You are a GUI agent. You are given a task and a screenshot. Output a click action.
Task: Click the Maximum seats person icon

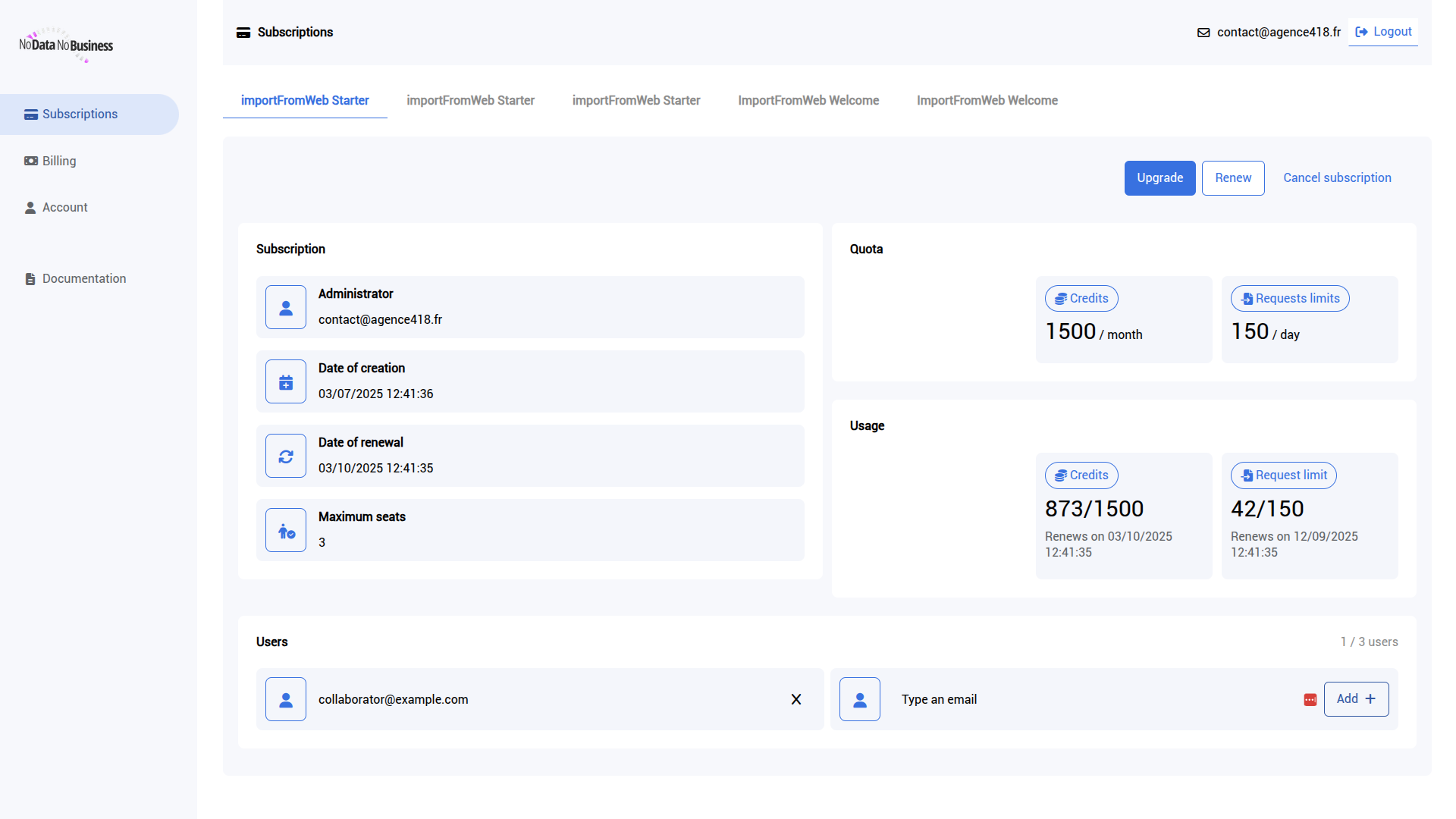click(286, 530)
